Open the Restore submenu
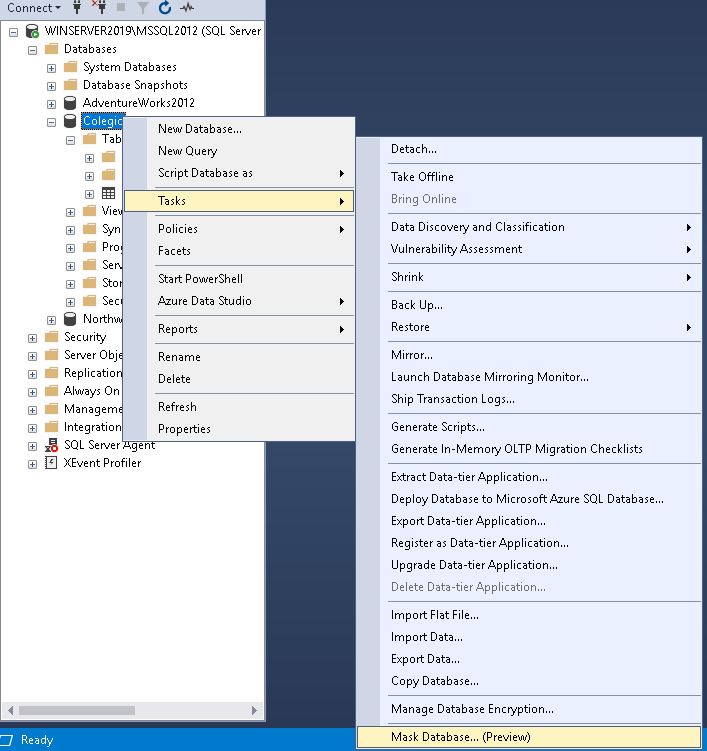 coord(529,327)
